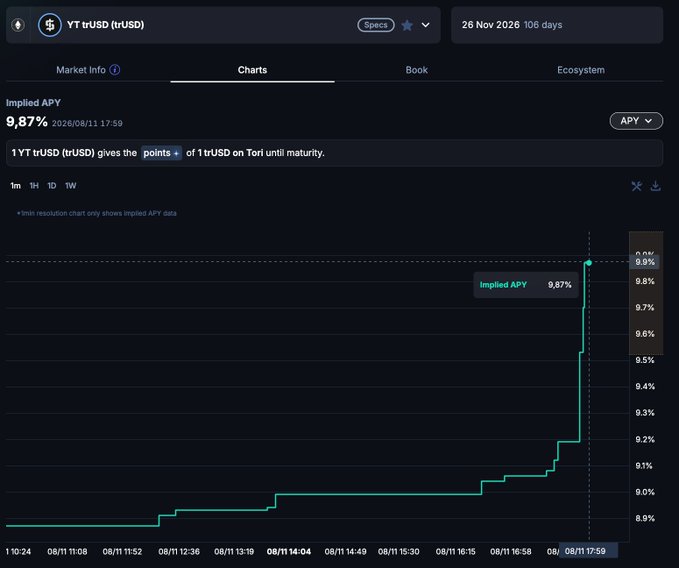The height and width of the screenshot is (568, 679).
Task: Select the 1m resolution
Action: [x=15, y=186]
